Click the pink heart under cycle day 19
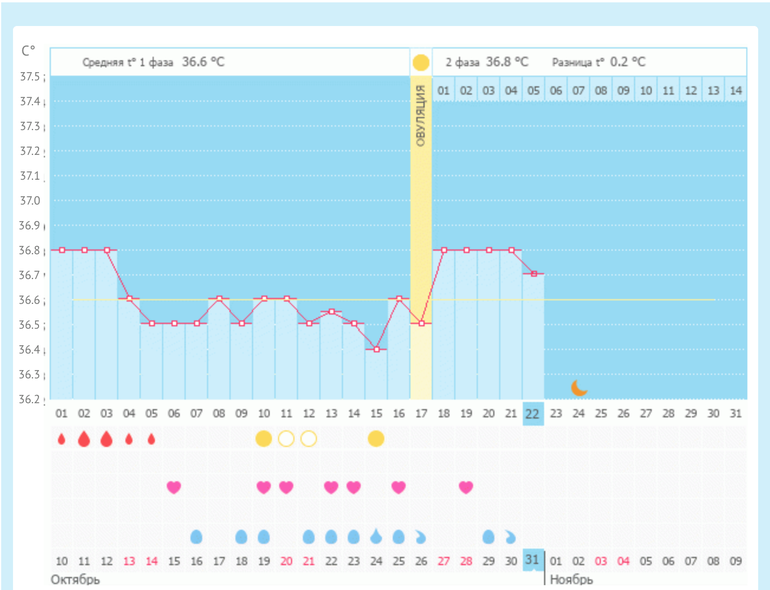This screenshot has height=590, width=770. 466,487
